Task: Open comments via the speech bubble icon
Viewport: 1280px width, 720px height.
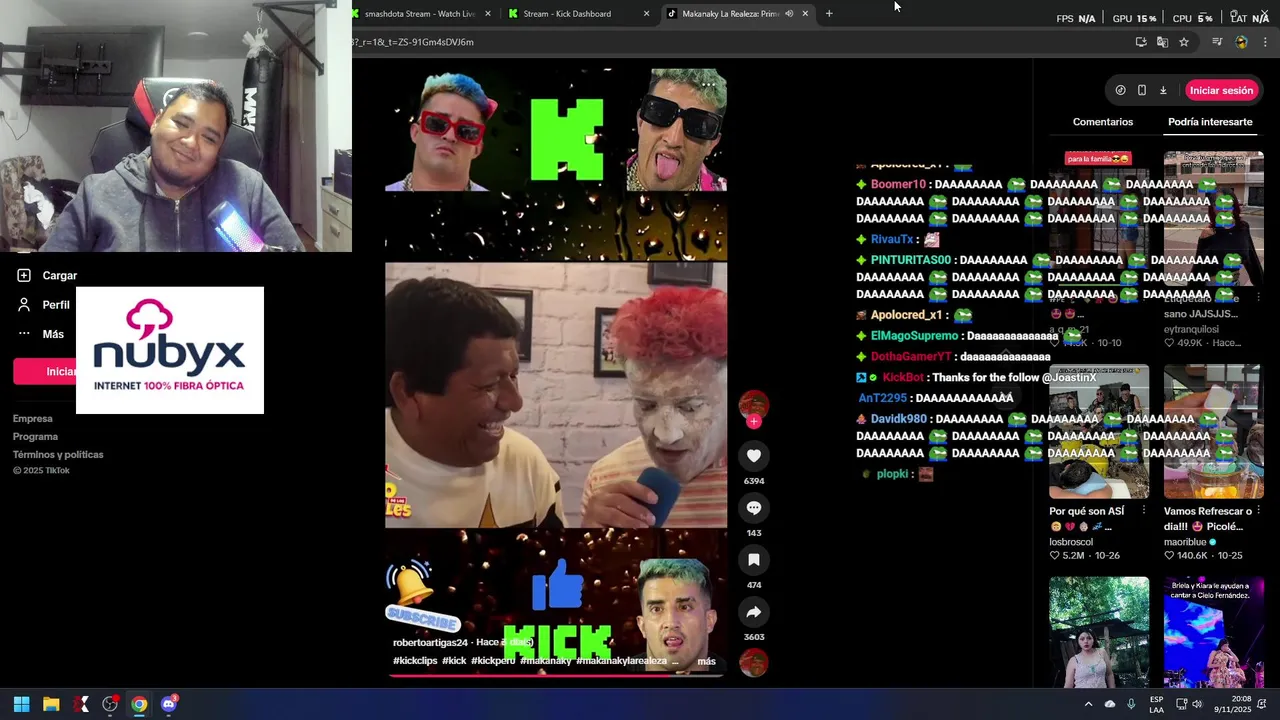Action: tap(754, 508)
